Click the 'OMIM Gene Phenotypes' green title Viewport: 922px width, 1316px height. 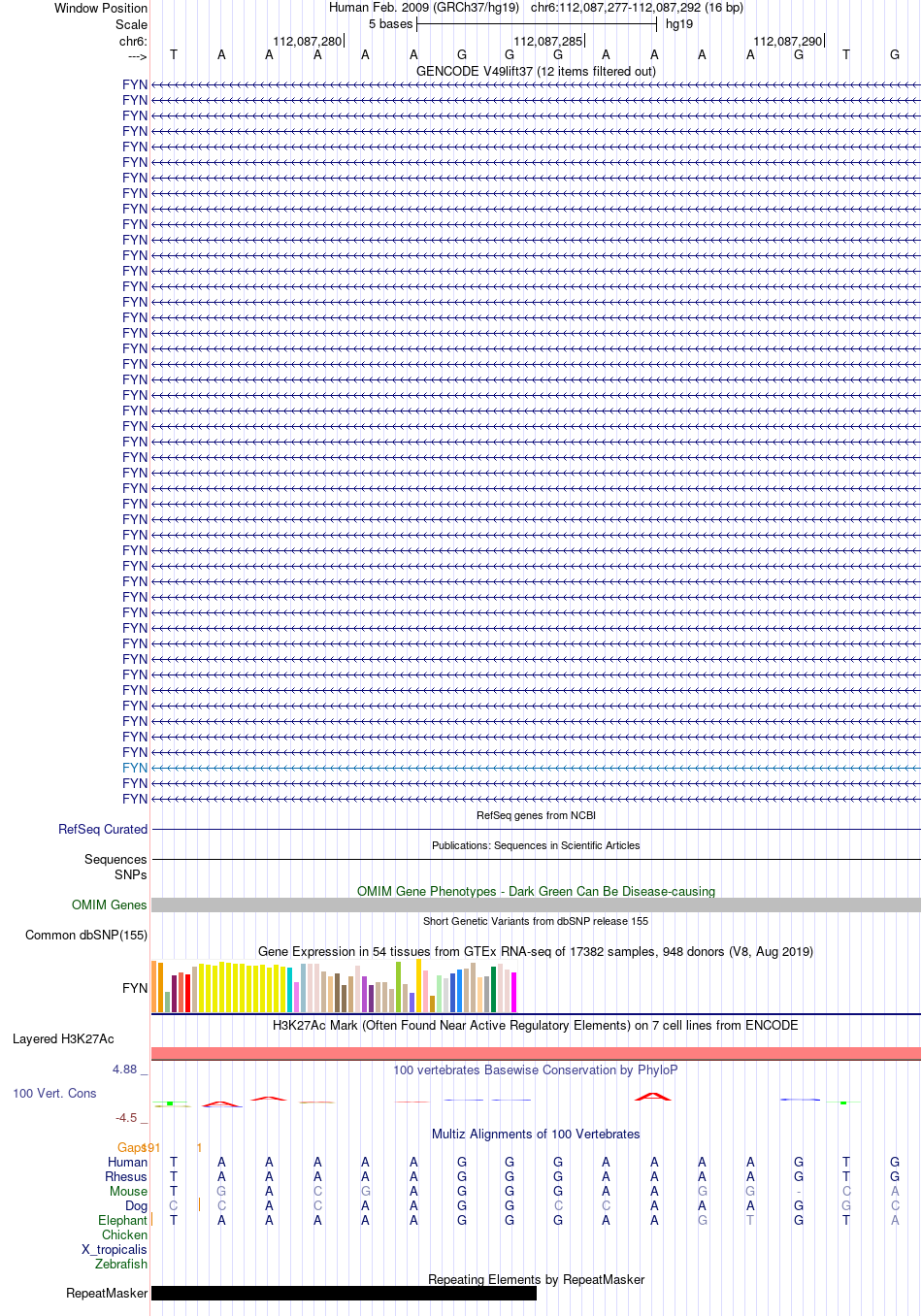coord(536,891)
